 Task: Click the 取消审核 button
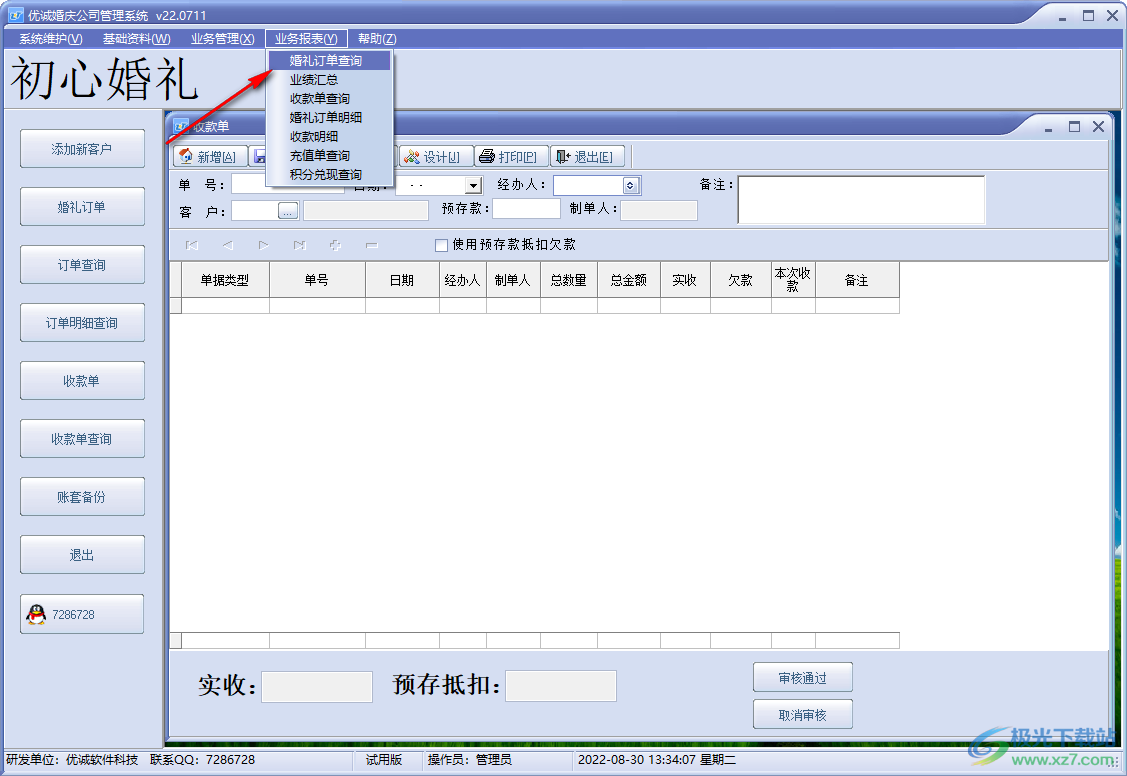click(803, 715)
